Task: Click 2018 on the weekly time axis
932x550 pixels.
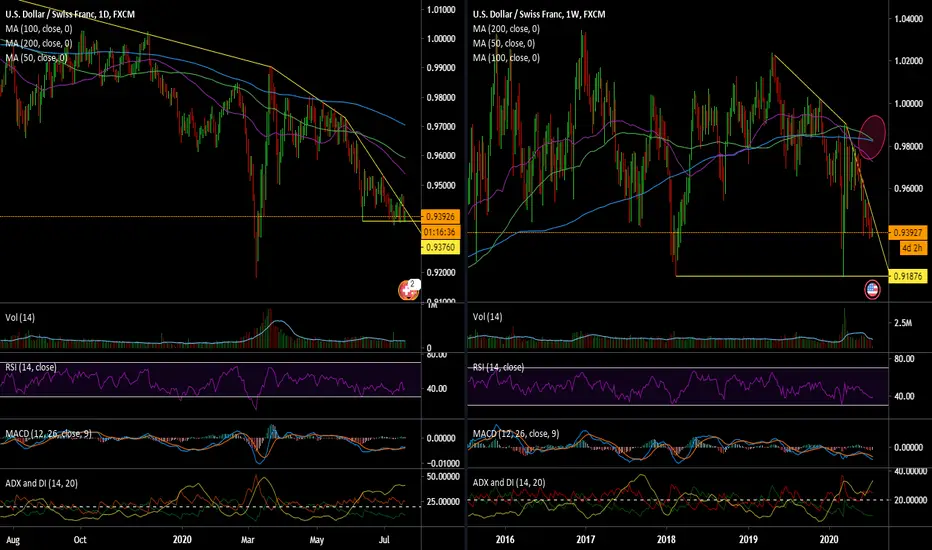Action: (x=666, y=540)
